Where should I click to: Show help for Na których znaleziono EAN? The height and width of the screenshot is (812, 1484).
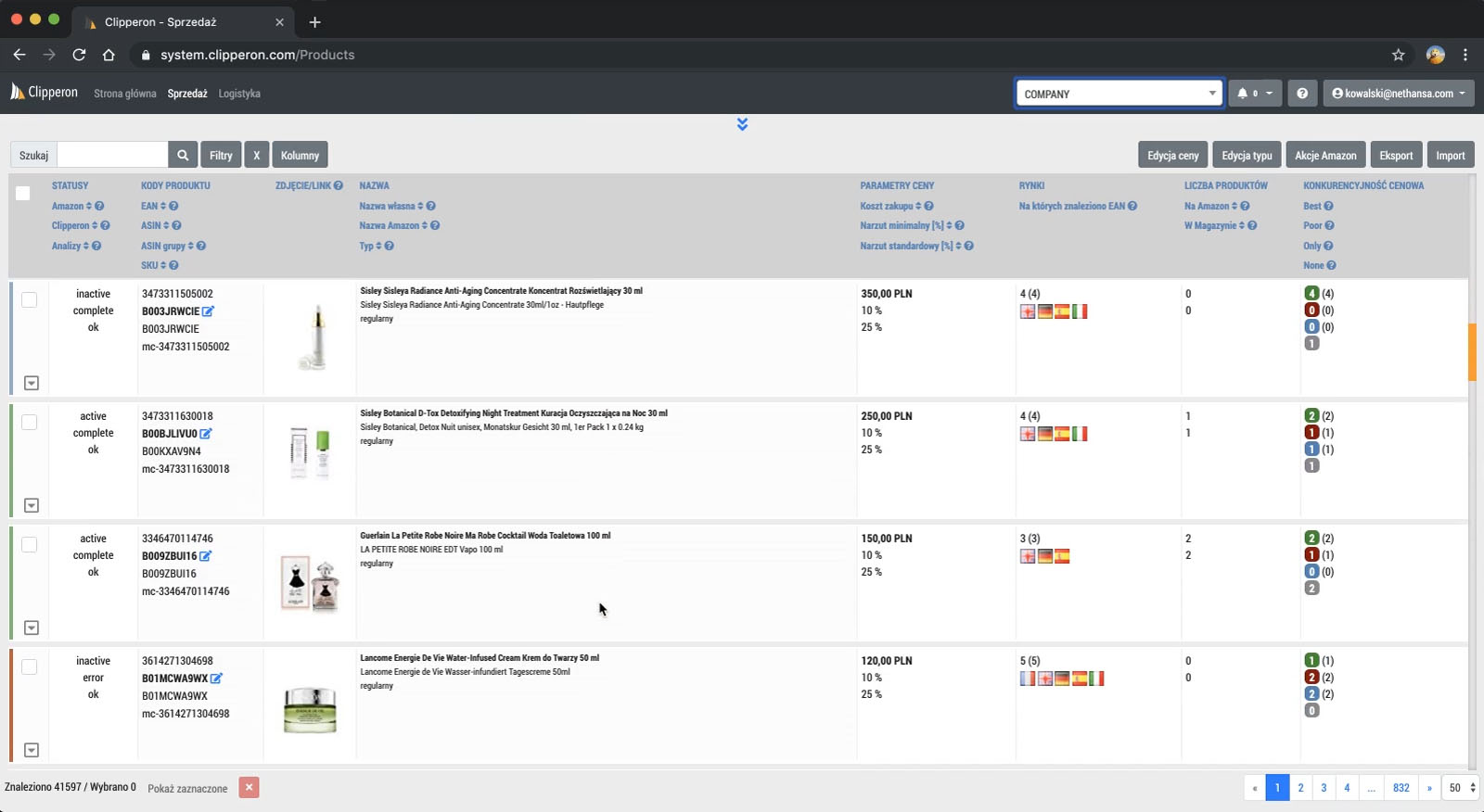coord(1132,206)
